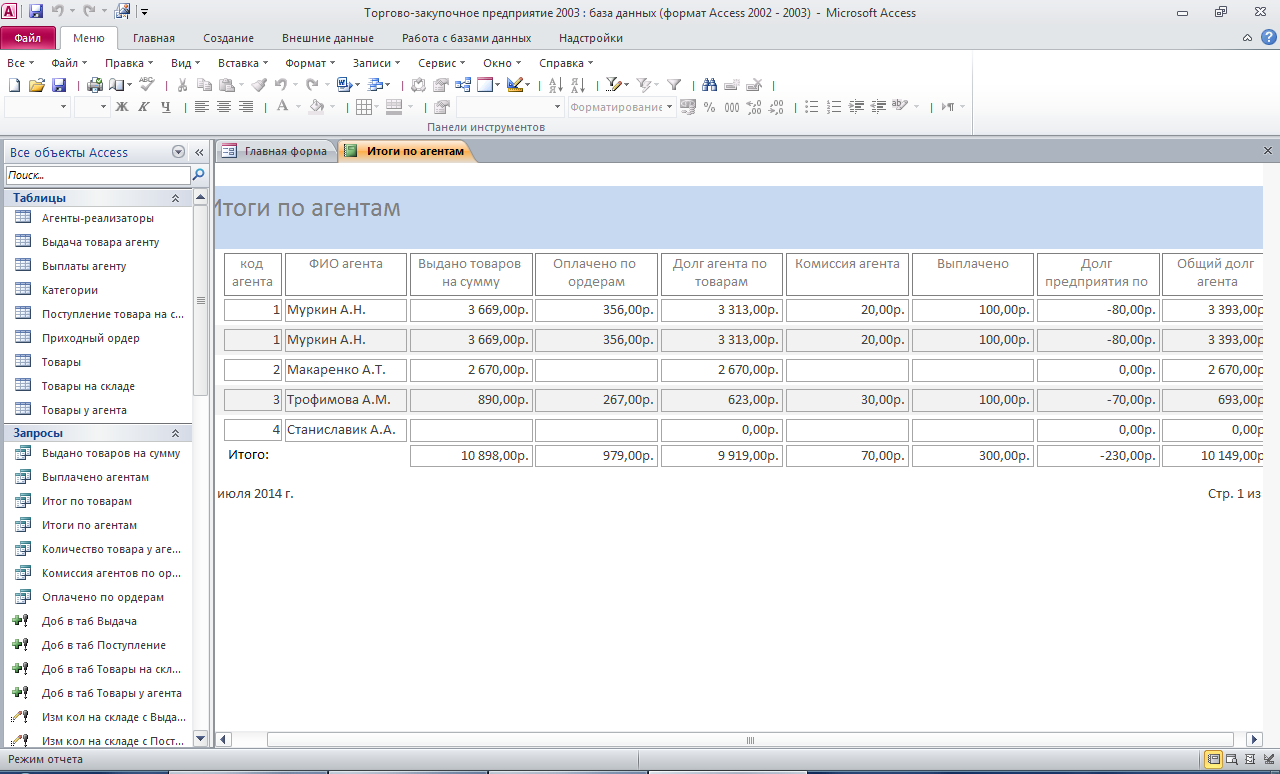Click the Relationships diagram icon
Image resolution: width=1280 pixels, height=774 pixels.
pyautogui.click(x=463, y=85)
